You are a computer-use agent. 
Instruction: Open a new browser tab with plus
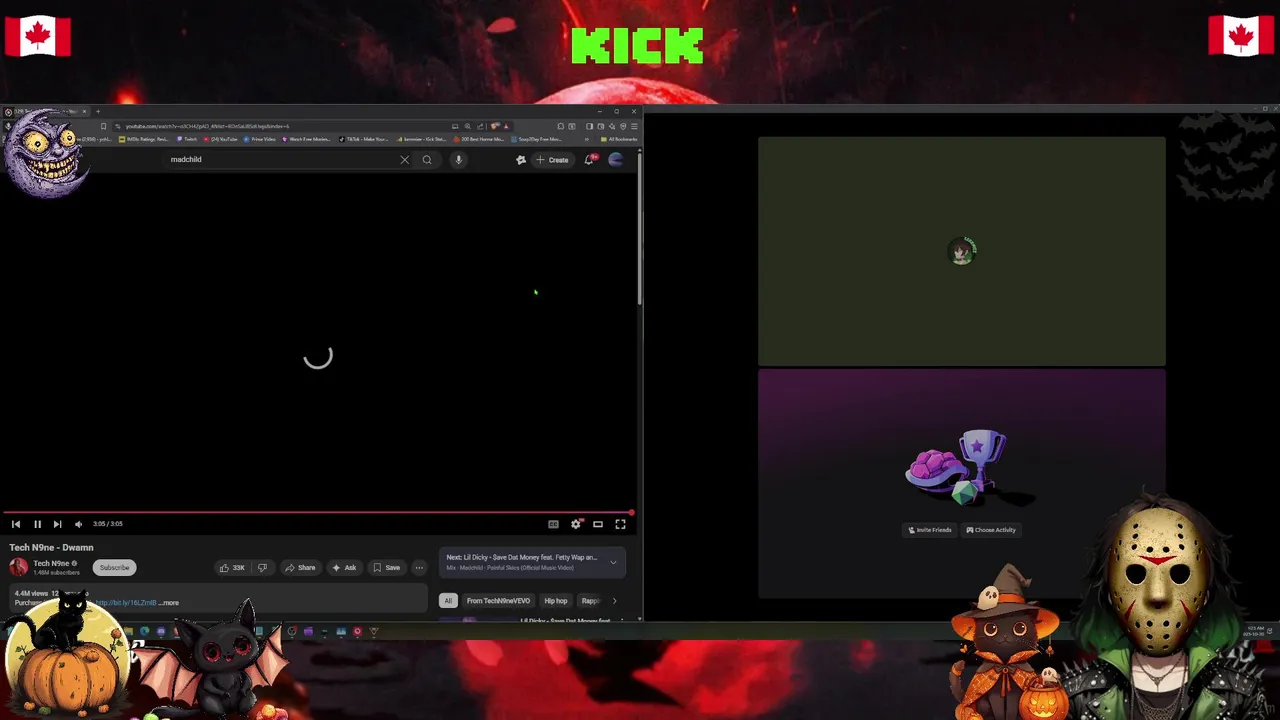(98, 111)
